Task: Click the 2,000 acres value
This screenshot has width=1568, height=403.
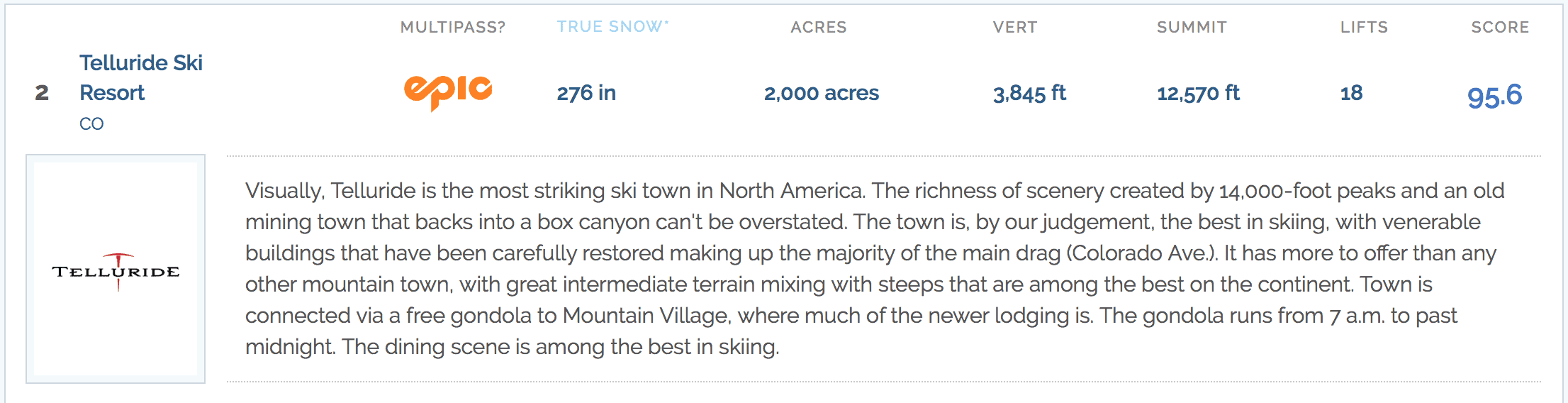Action: click(x=822, y=93)
